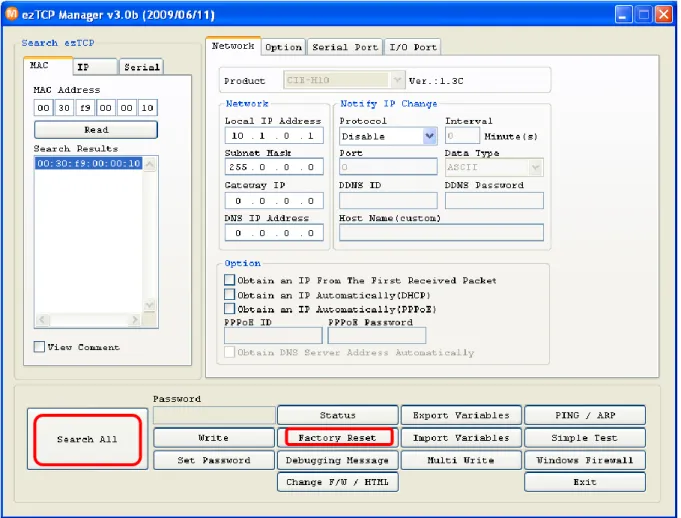The image size is (681, 518).
Task: Close the ezTCP Manager window
Action: [664, 14]
